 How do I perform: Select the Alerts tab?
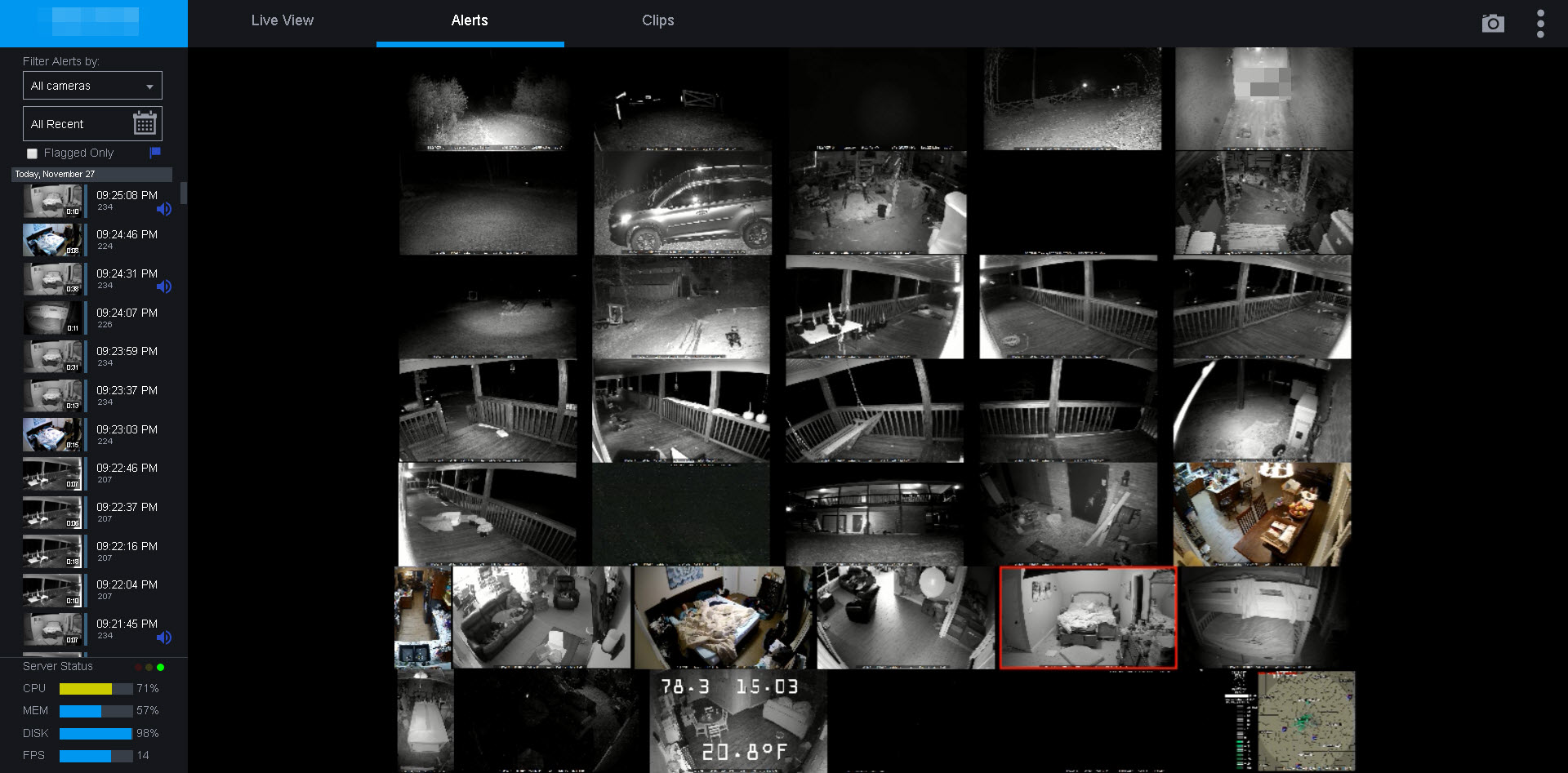(x=470, y=21)
